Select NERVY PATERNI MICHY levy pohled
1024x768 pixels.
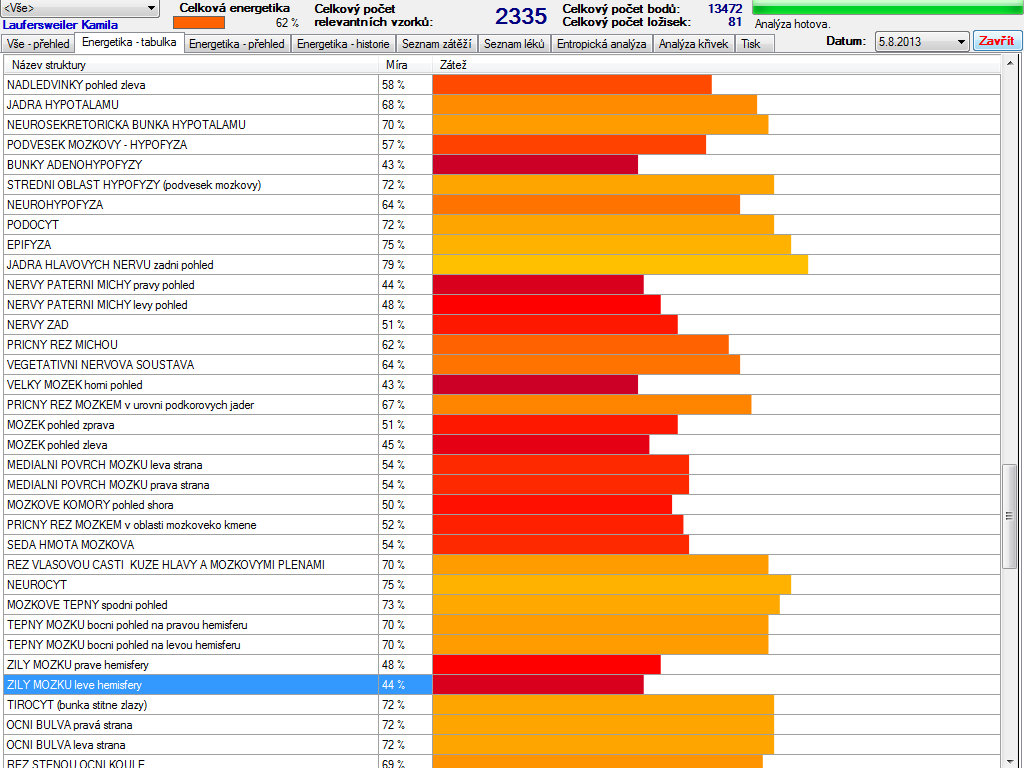[502, 305]
